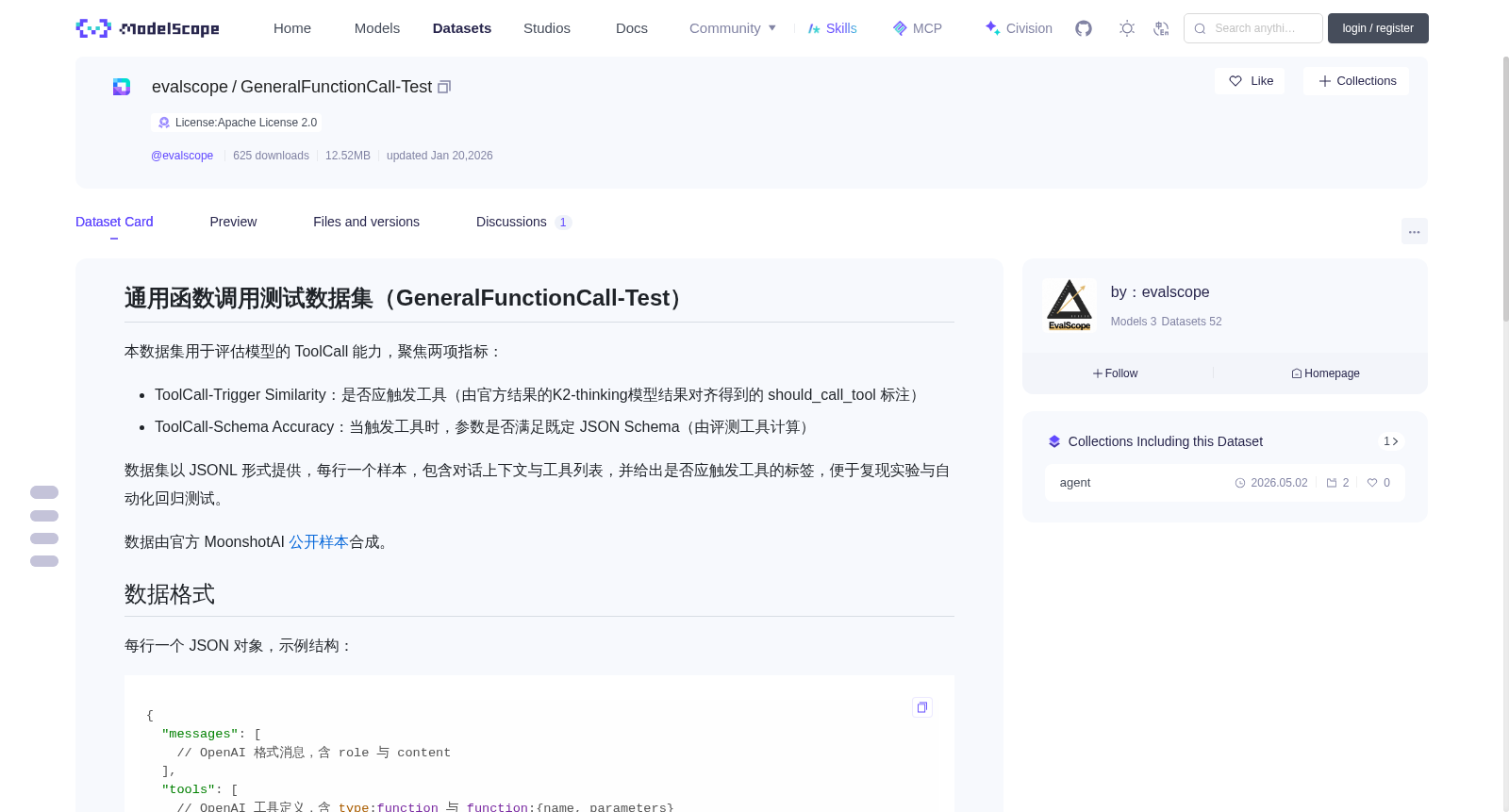Image resolution: width=1509 pixels, height=812 pixels.
Task: Click the updated Jan 20,2026 text
Action: (x=439, y=156)
